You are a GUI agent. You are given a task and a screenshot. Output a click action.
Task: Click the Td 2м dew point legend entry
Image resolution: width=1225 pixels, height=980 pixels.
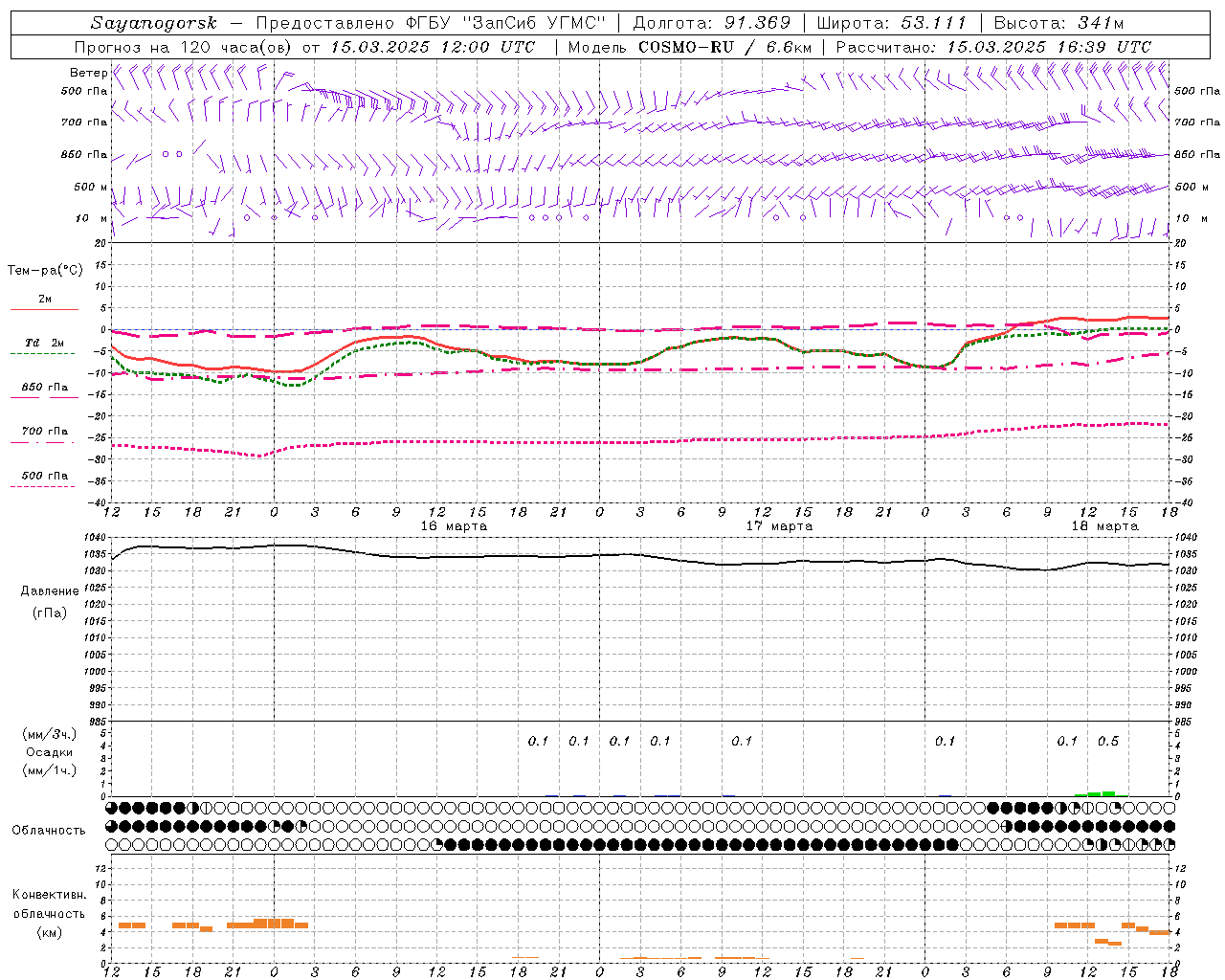(x=44, y=343)
